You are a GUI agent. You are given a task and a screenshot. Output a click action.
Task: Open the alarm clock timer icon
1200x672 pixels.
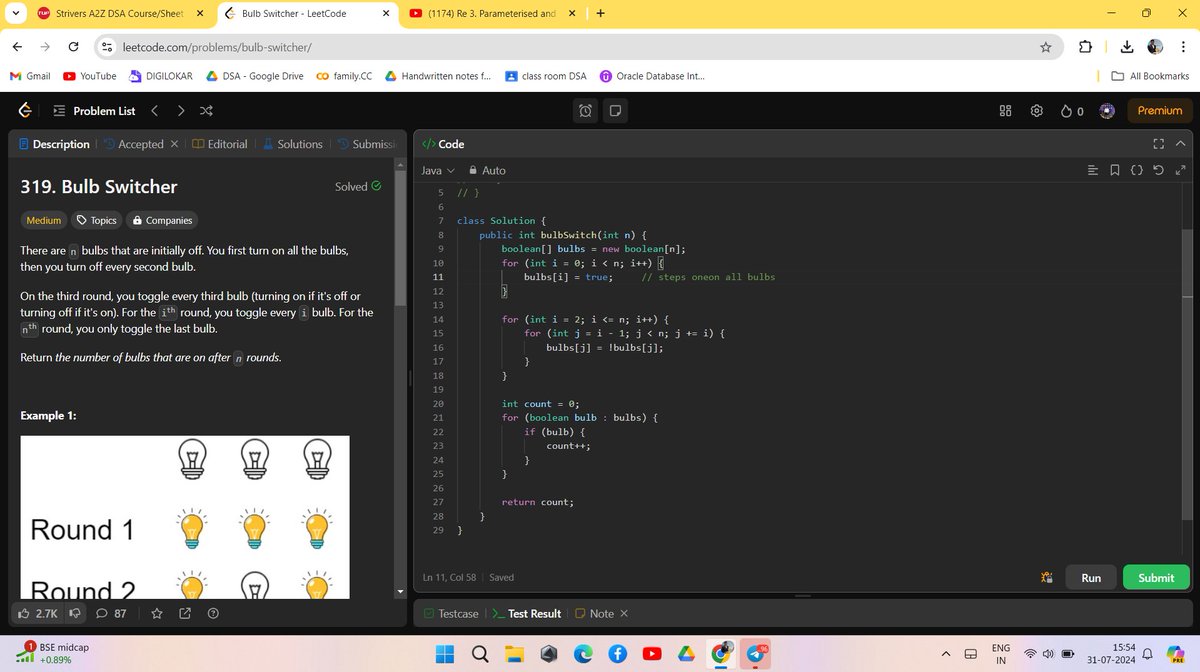coord(586,111)
